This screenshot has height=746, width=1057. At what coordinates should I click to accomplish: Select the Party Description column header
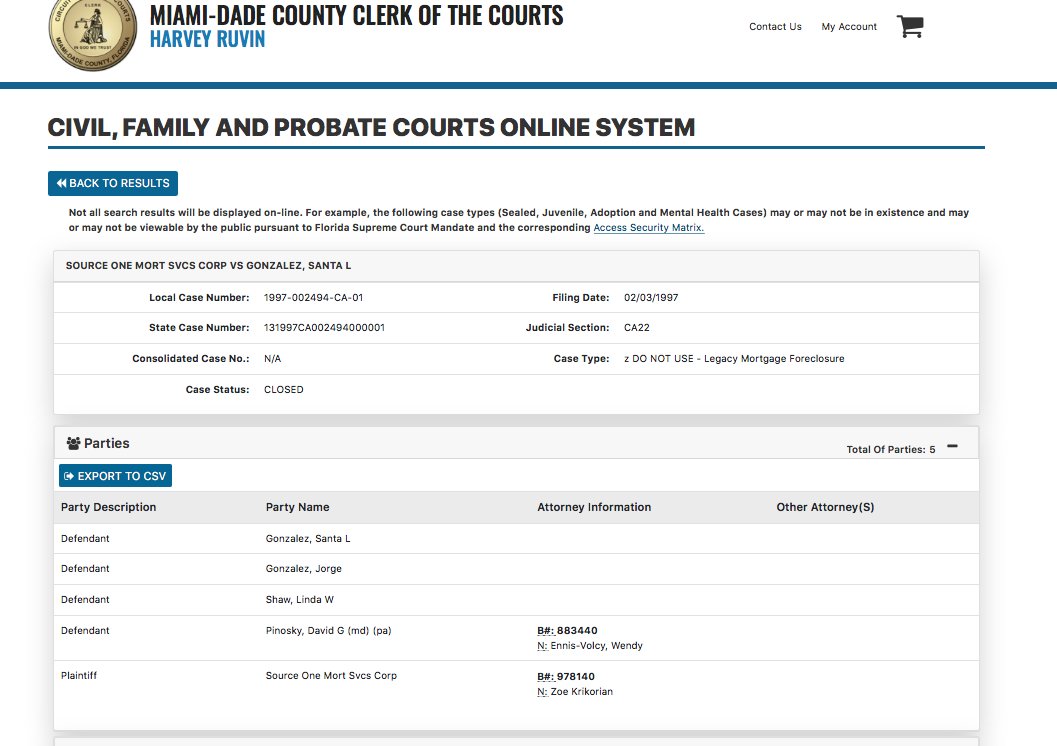(x=109, y=507)
